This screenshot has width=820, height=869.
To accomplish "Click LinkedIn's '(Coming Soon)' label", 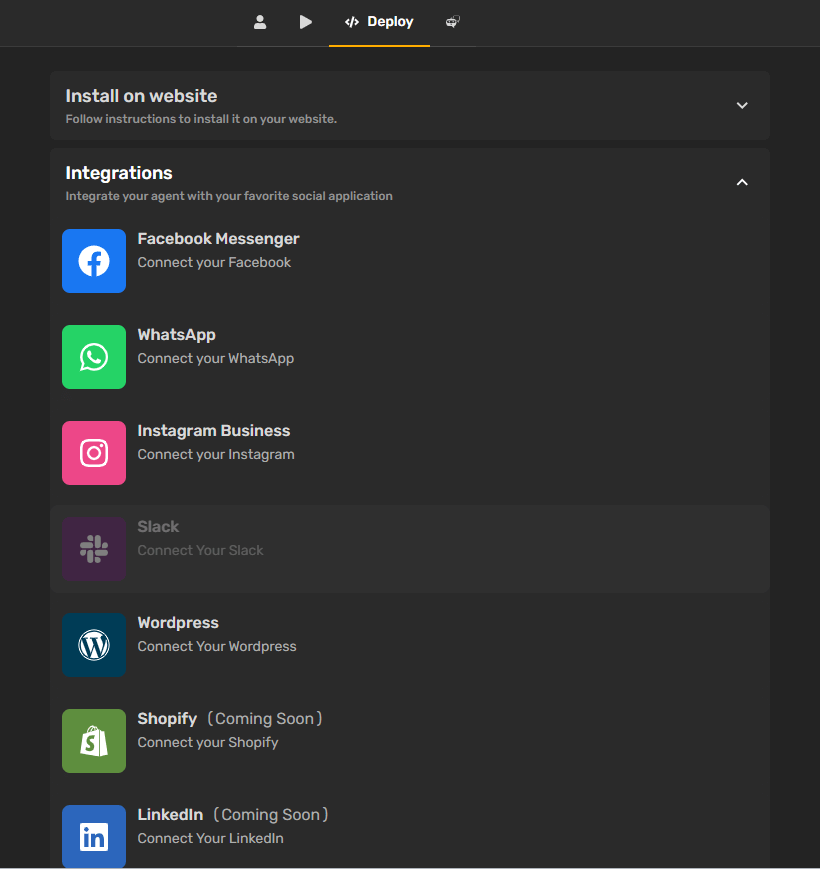I will click(x=271, y=815).
